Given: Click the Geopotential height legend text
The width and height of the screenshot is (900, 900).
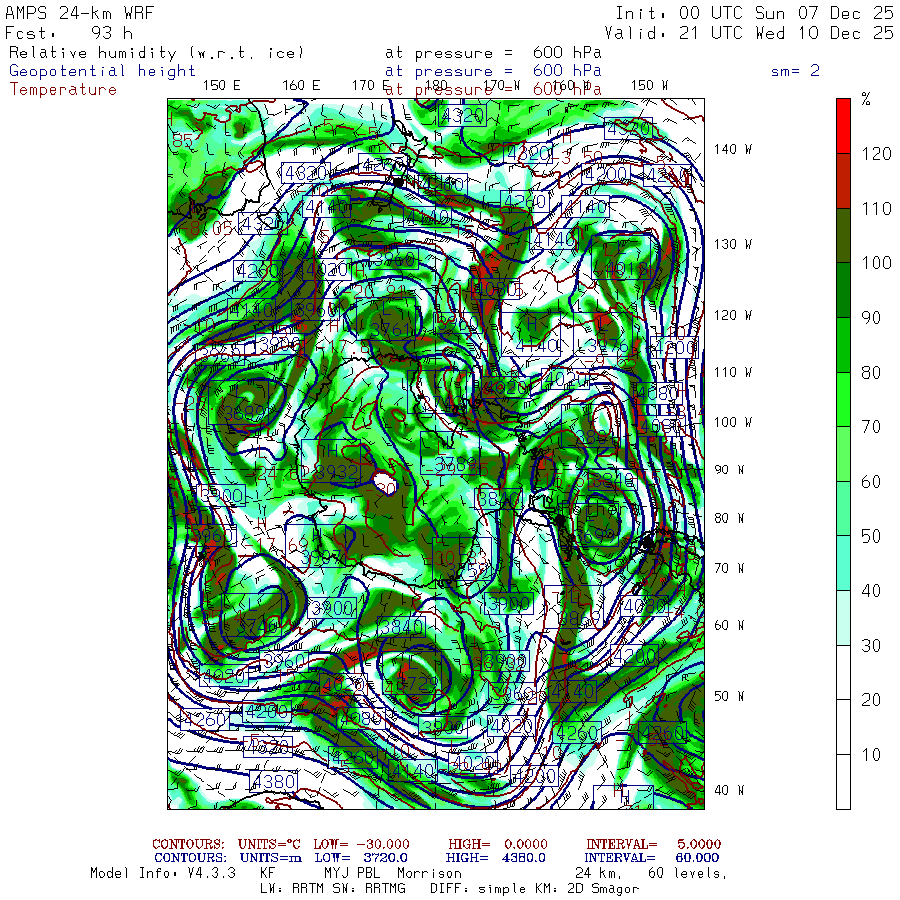Looking at the screenshot, I should 102,71.
